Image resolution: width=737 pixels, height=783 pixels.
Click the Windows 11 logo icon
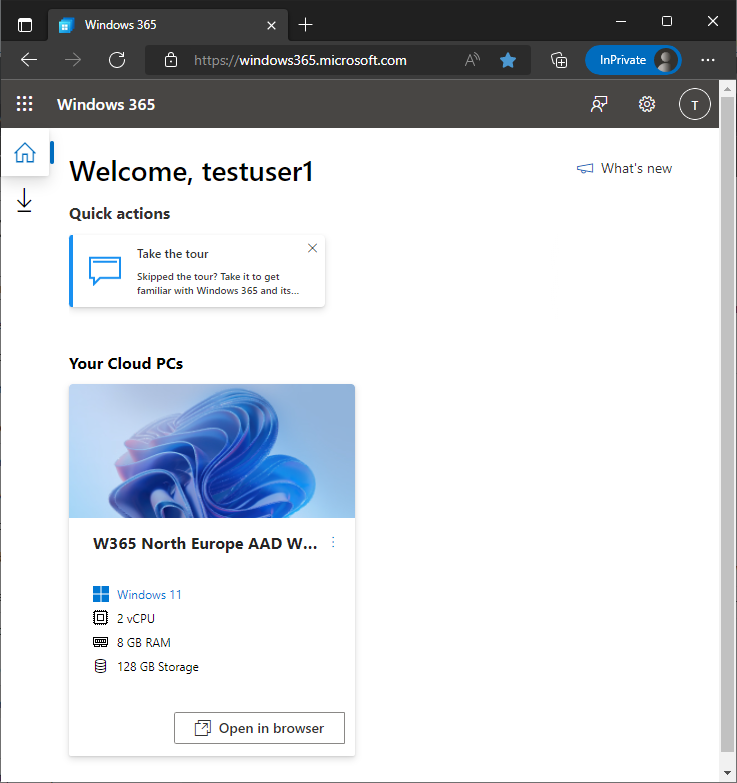(x=101, y=594)
